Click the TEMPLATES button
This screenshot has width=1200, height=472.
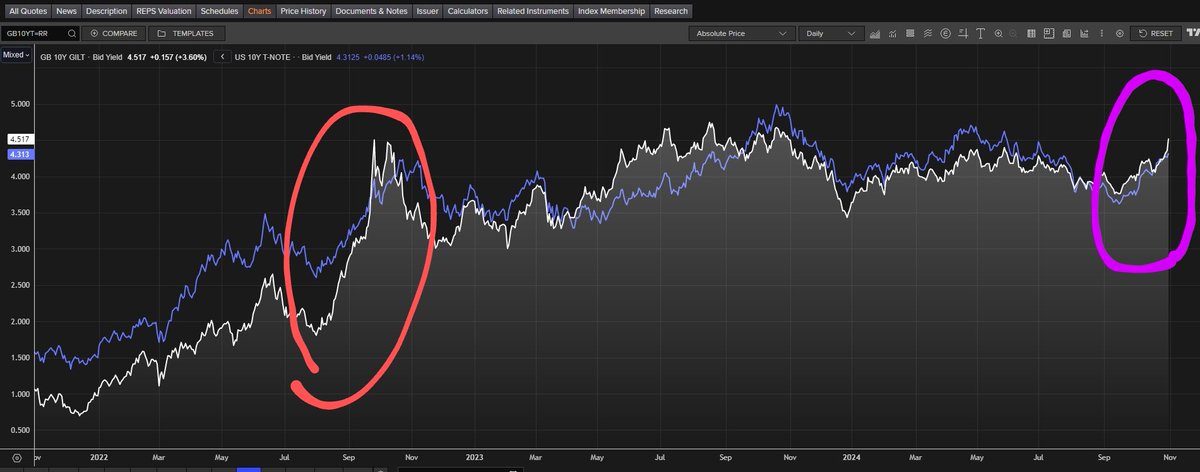(186, 33)
